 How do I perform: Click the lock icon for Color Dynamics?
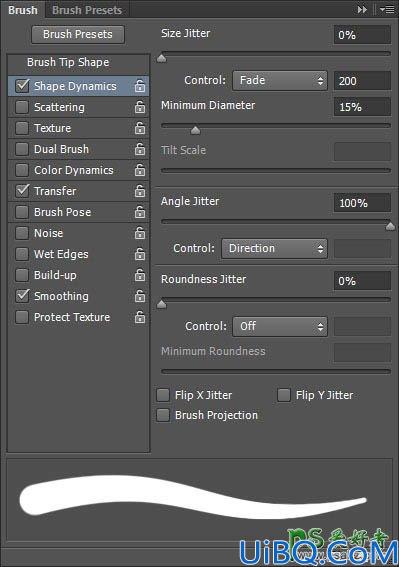[x=140, y=170]
